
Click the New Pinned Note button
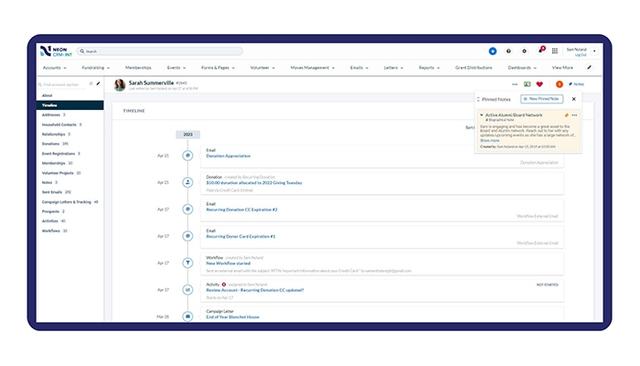(542, 99)
